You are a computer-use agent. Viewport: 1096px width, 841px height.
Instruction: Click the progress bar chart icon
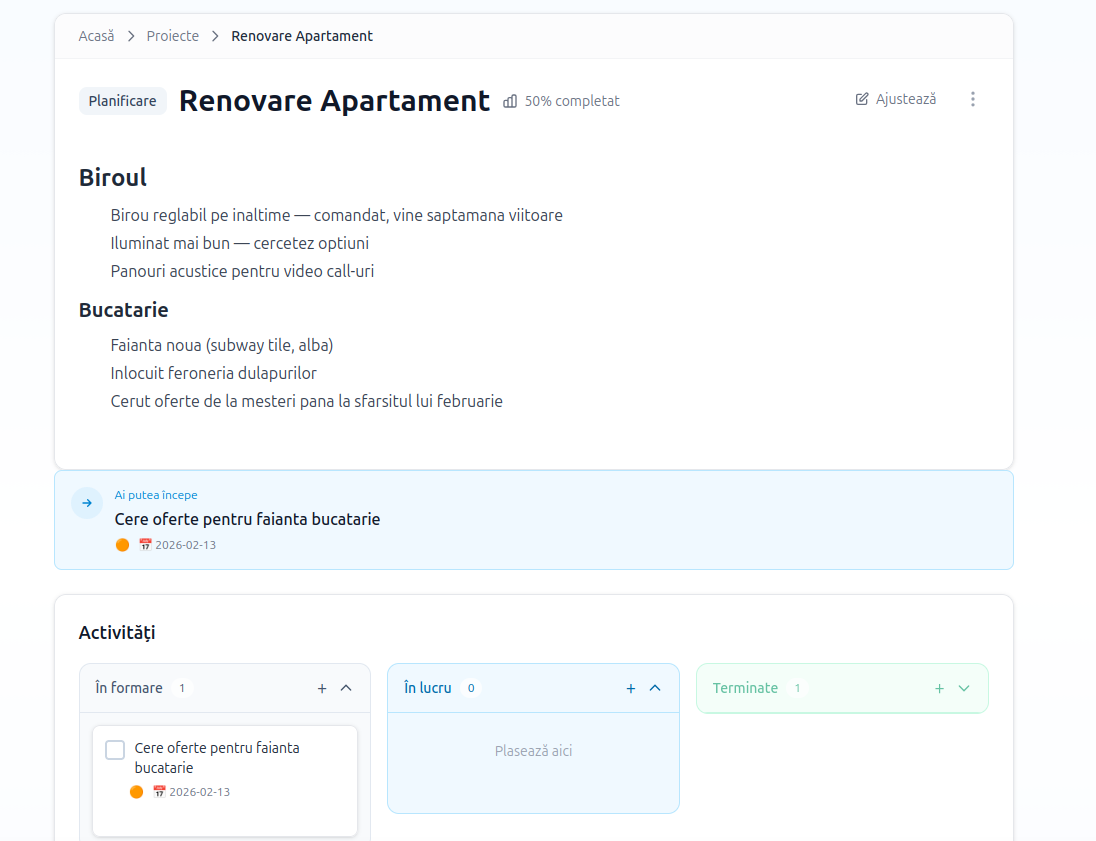[x=510, y=101]
